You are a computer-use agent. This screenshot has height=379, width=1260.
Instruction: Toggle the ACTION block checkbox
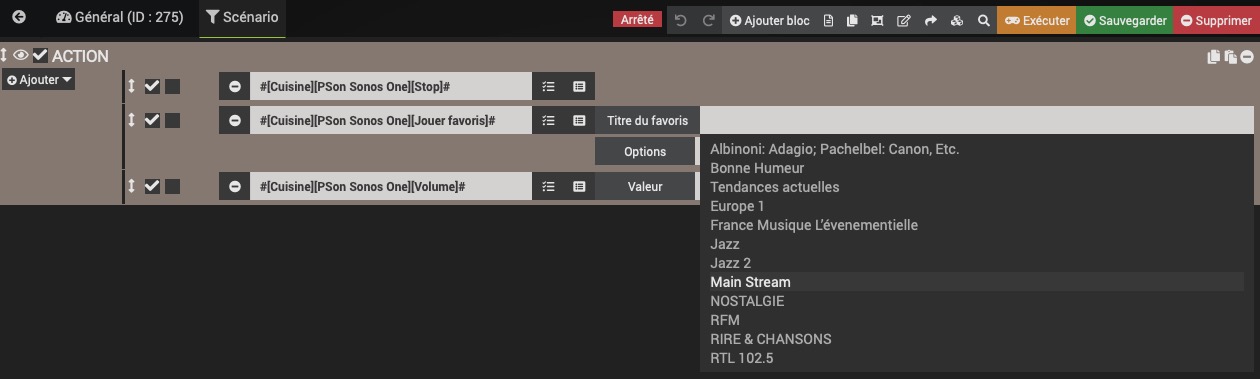[x=40, y=56]
